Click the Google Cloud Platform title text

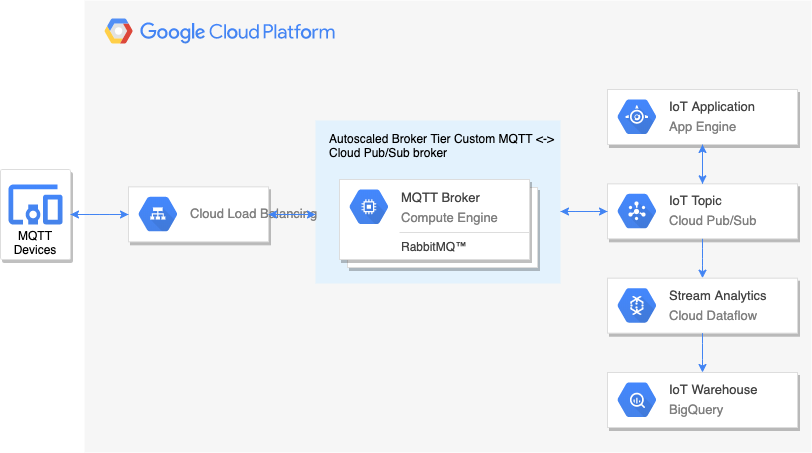click(238, 32)
